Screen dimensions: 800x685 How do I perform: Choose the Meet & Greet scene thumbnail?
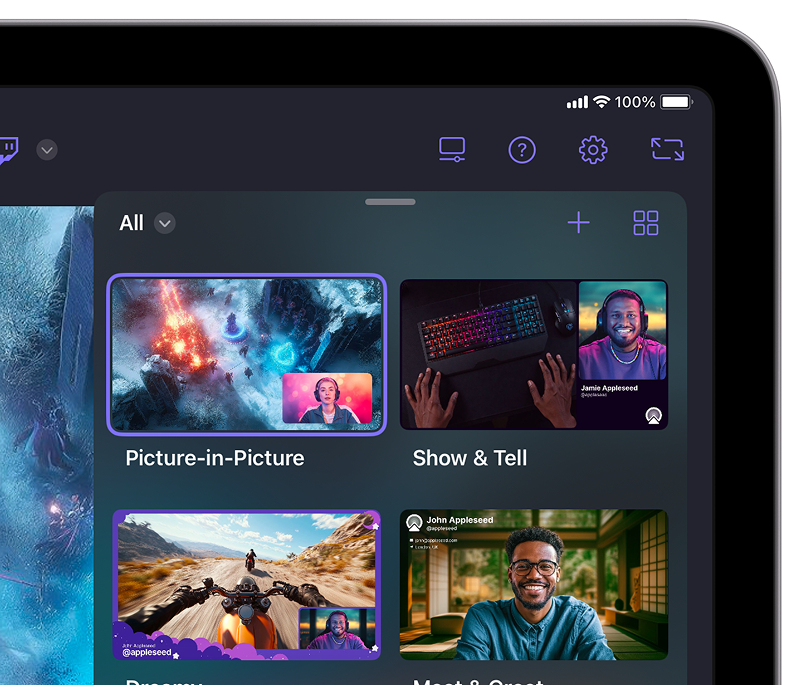pos(533,584)
